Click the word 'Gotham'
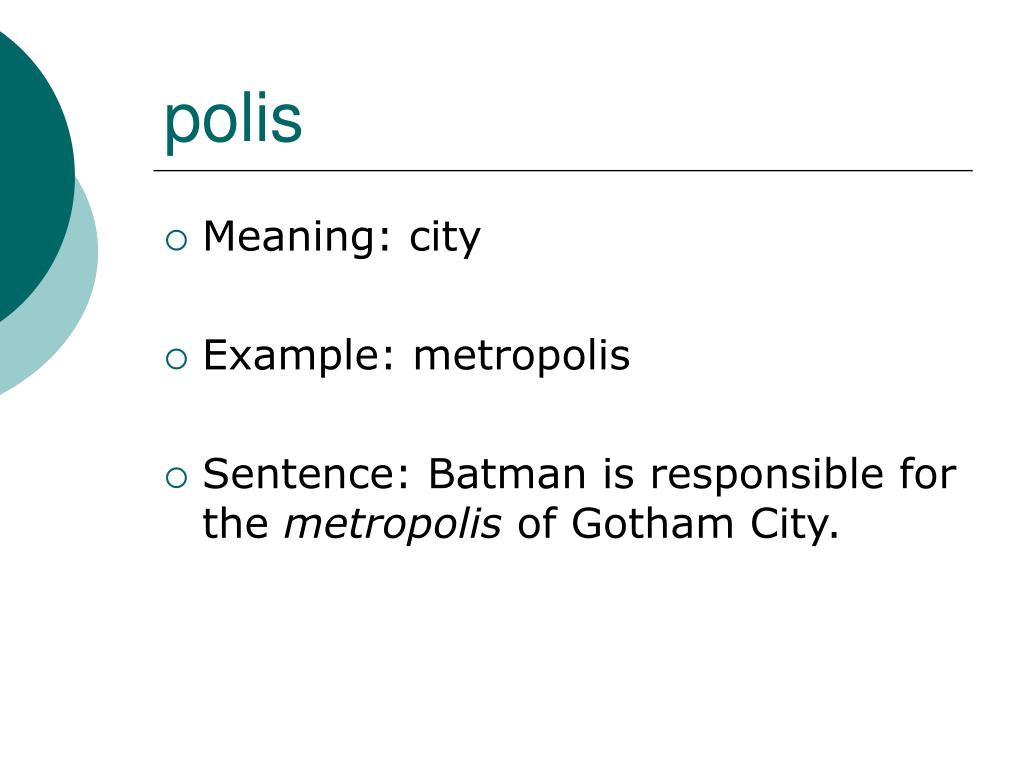The width and height of the screenshot is (1024, 768). [x=652, y=524]
